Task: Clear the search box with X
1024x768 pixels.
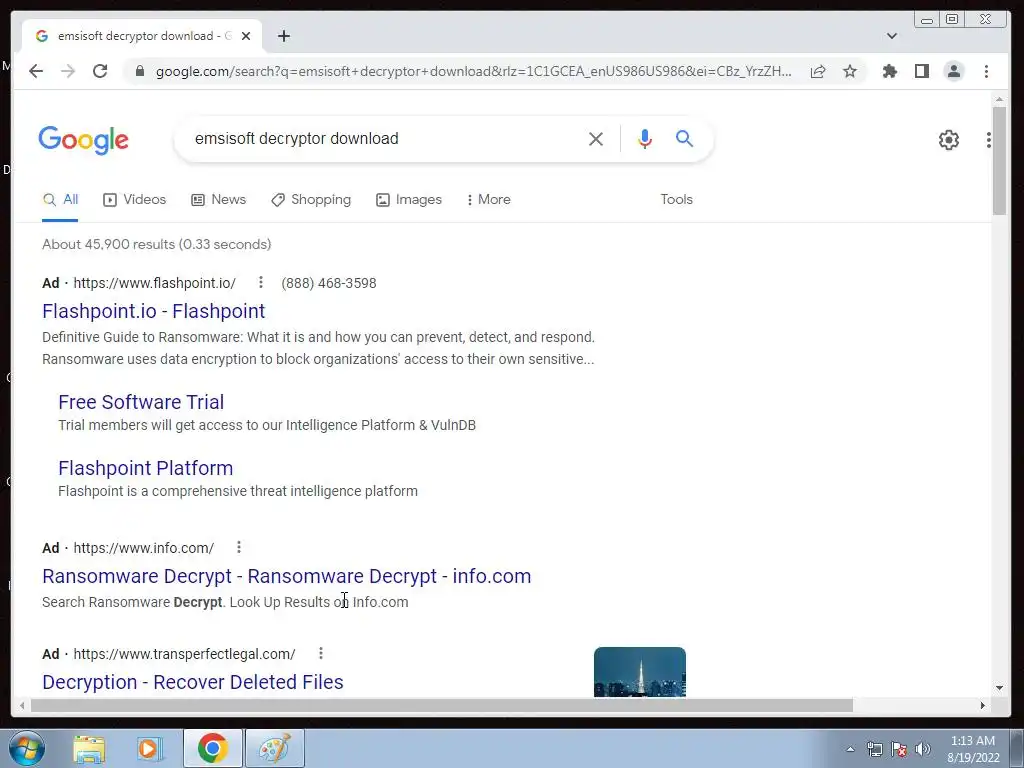Action: (596, 138)
